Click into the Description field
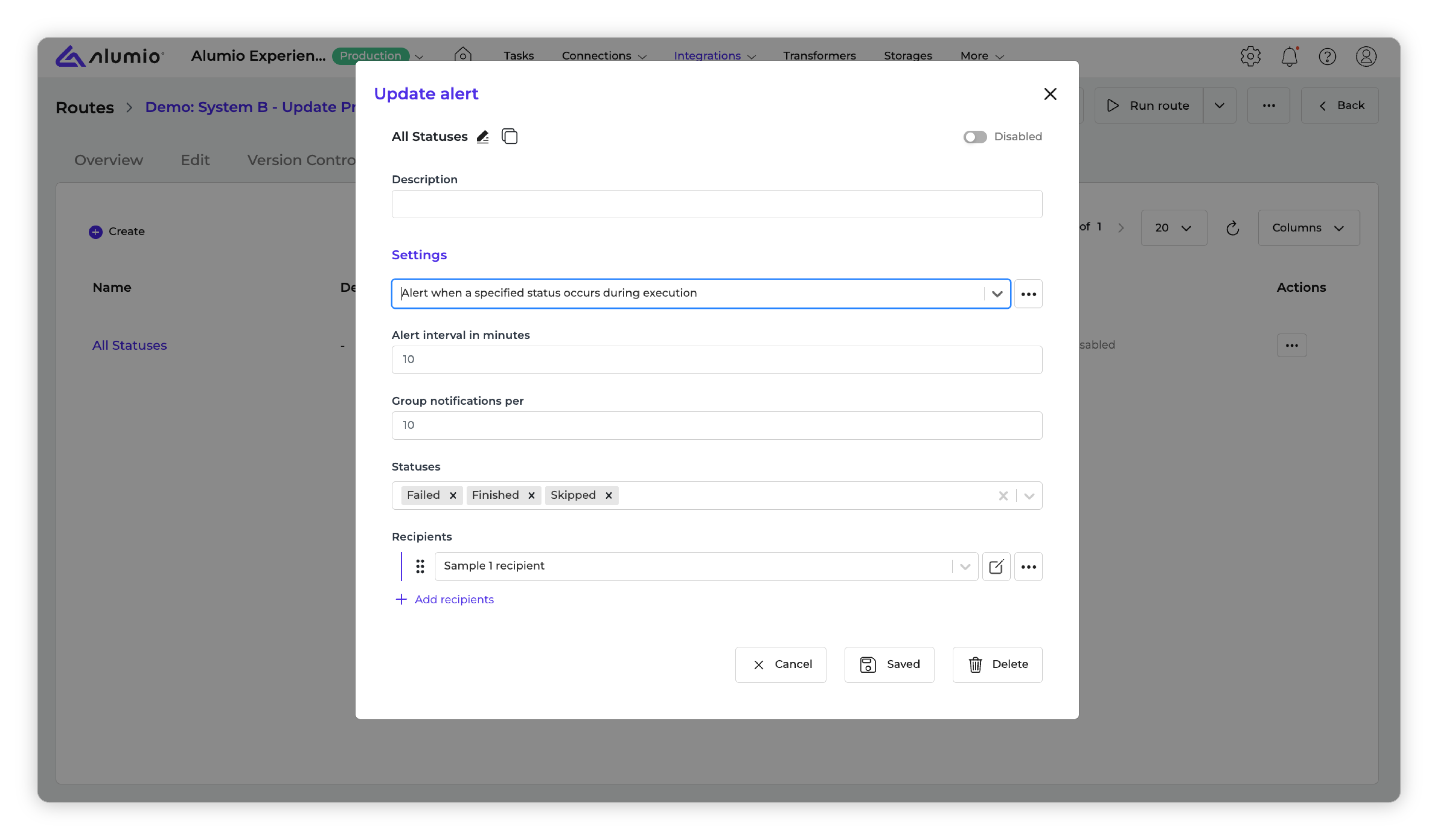This screenshot has width=1438, height=840. click(716, 204)
